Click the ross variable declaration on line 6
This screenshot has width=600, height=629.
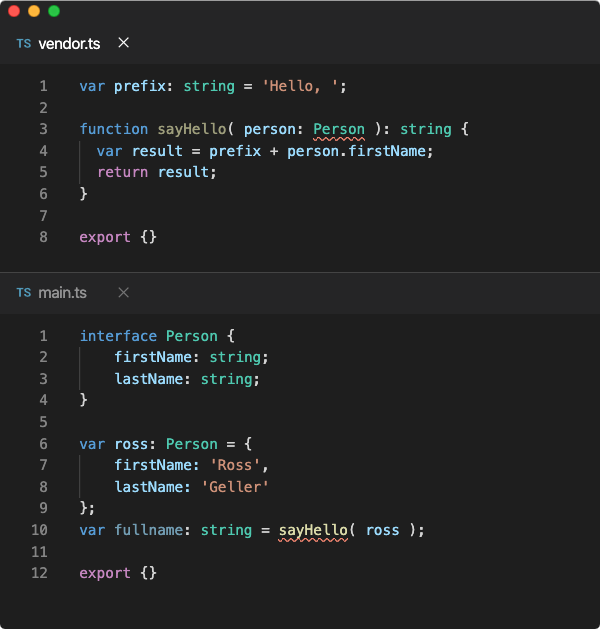coord(131,444)
